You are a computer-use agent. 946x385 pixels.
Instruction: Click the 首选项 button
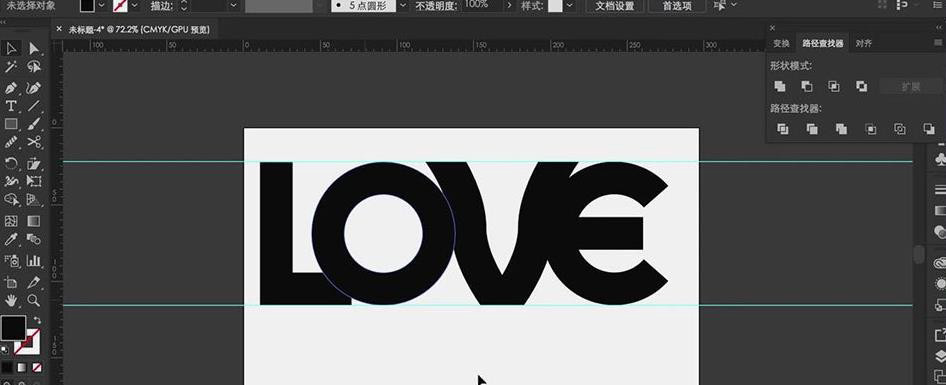676,5
